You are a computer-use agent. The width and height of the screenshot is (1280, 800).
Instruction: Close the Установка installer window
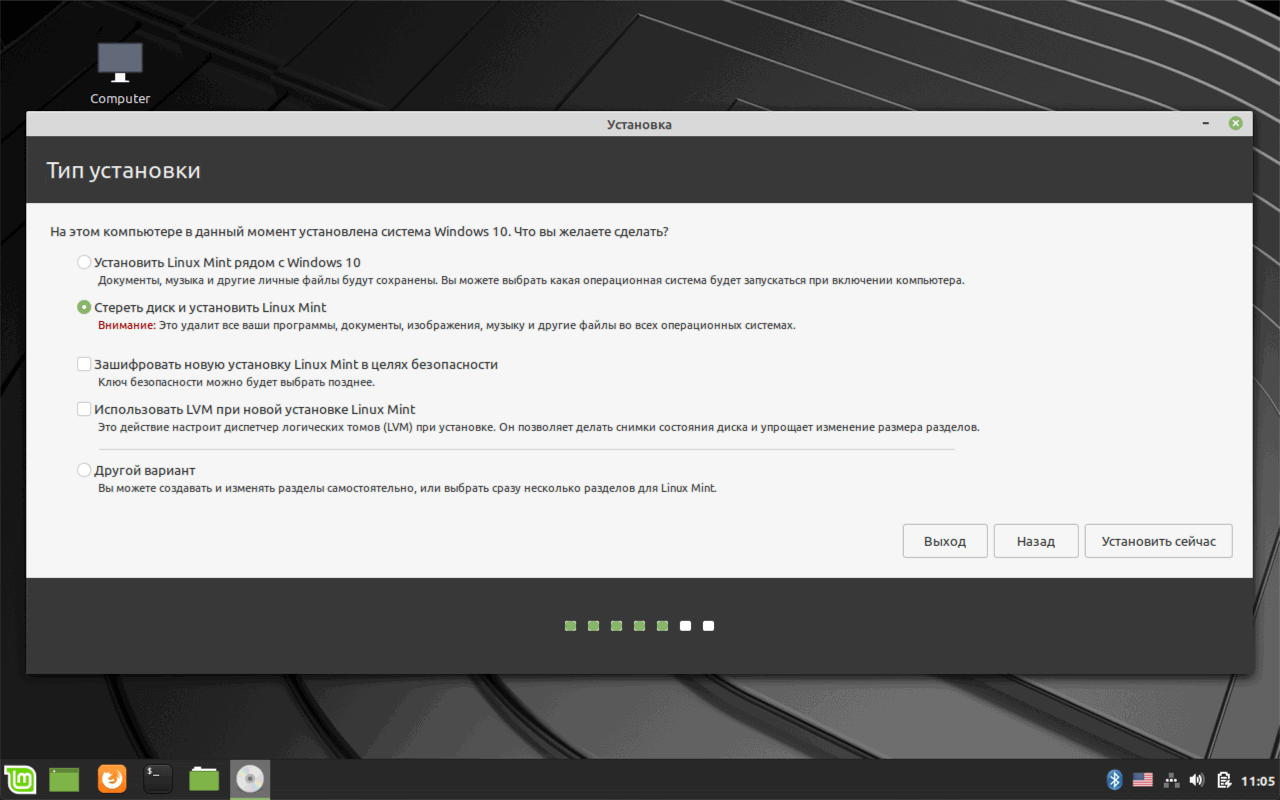[x=1236, y=124]
